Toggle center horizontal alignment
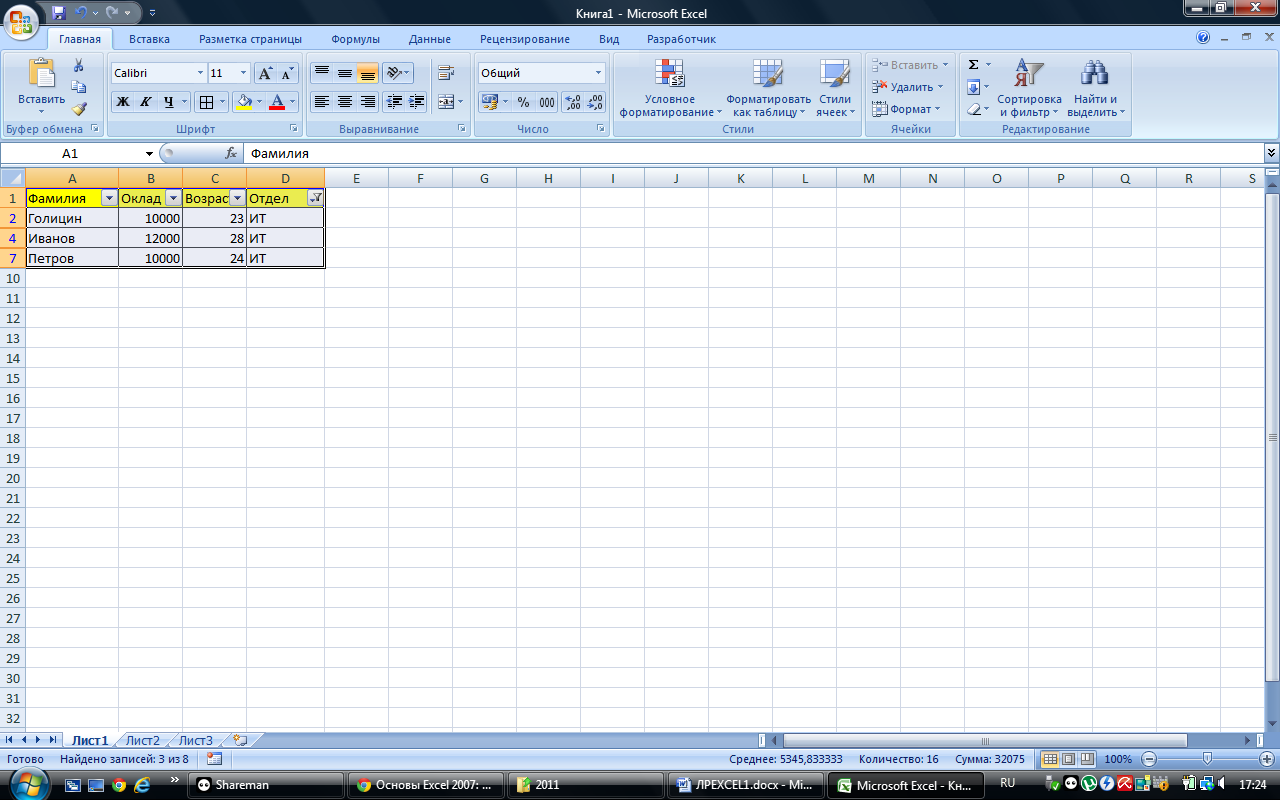The image size is (1280, 800). [x=344, y=102]
